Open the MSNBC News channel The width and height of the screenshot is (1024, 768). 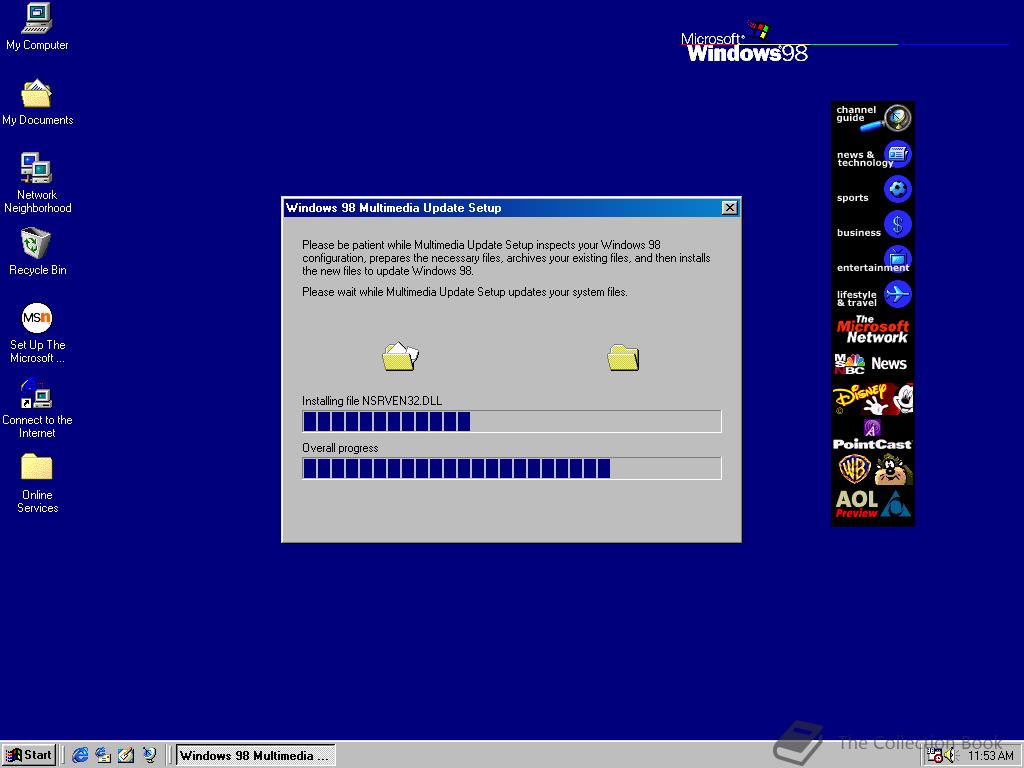click(x=872, y=364)
